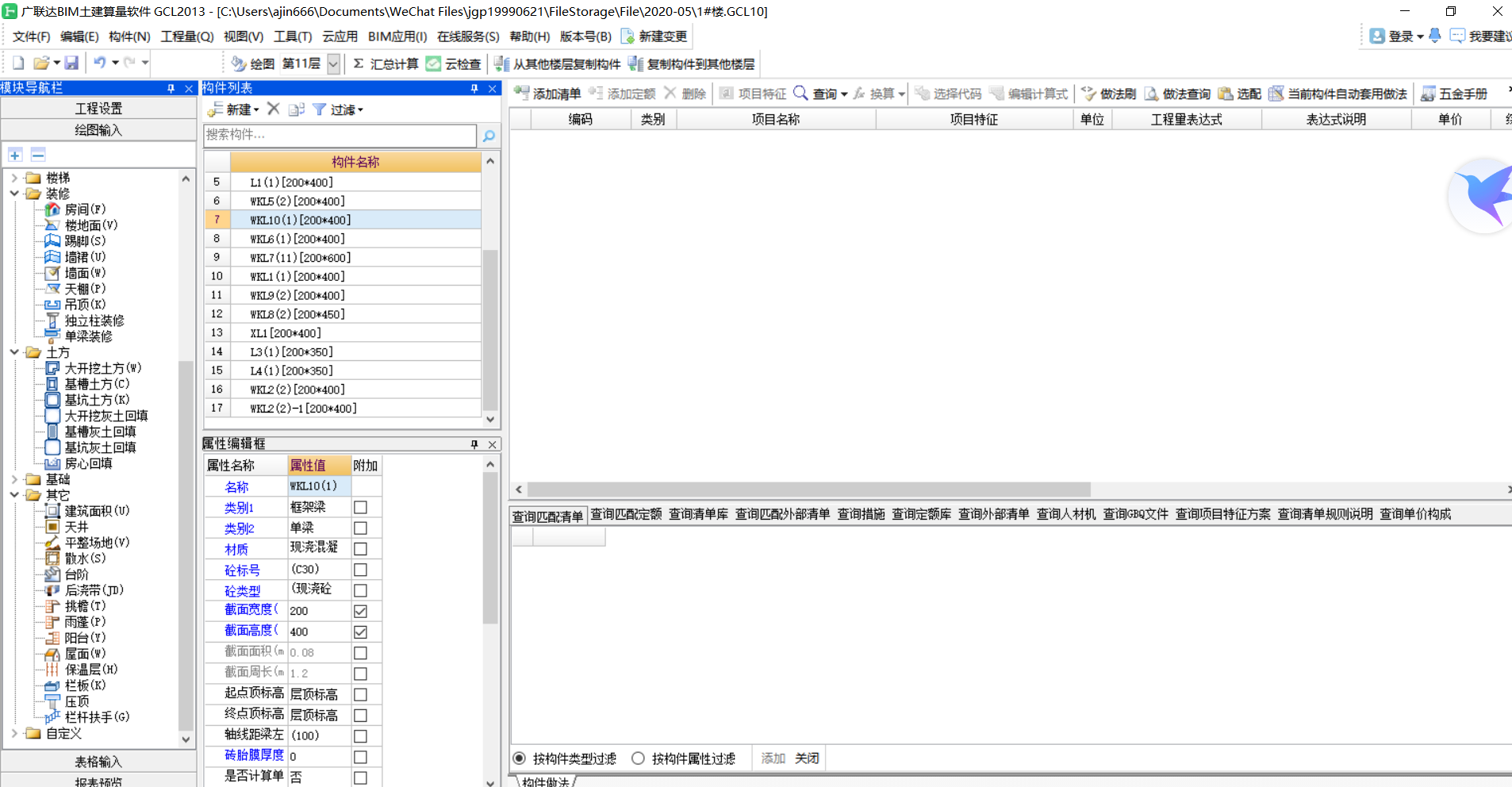Collapse the 装修 tree folder
1512x787 pixels.
click(14, 194)
